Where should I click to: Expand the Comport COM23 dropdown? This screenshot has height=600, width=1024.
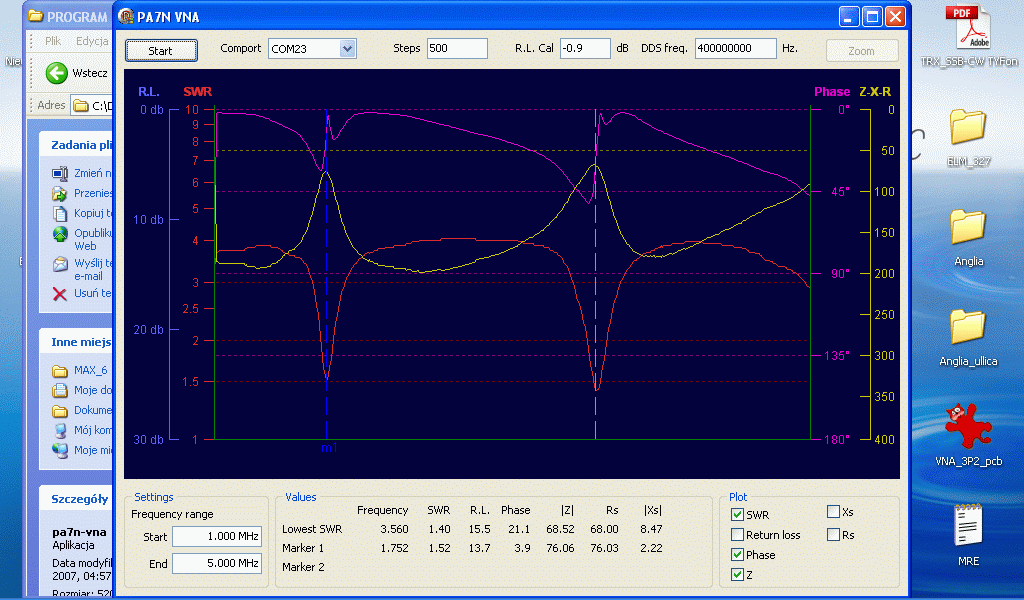point(347,49)
